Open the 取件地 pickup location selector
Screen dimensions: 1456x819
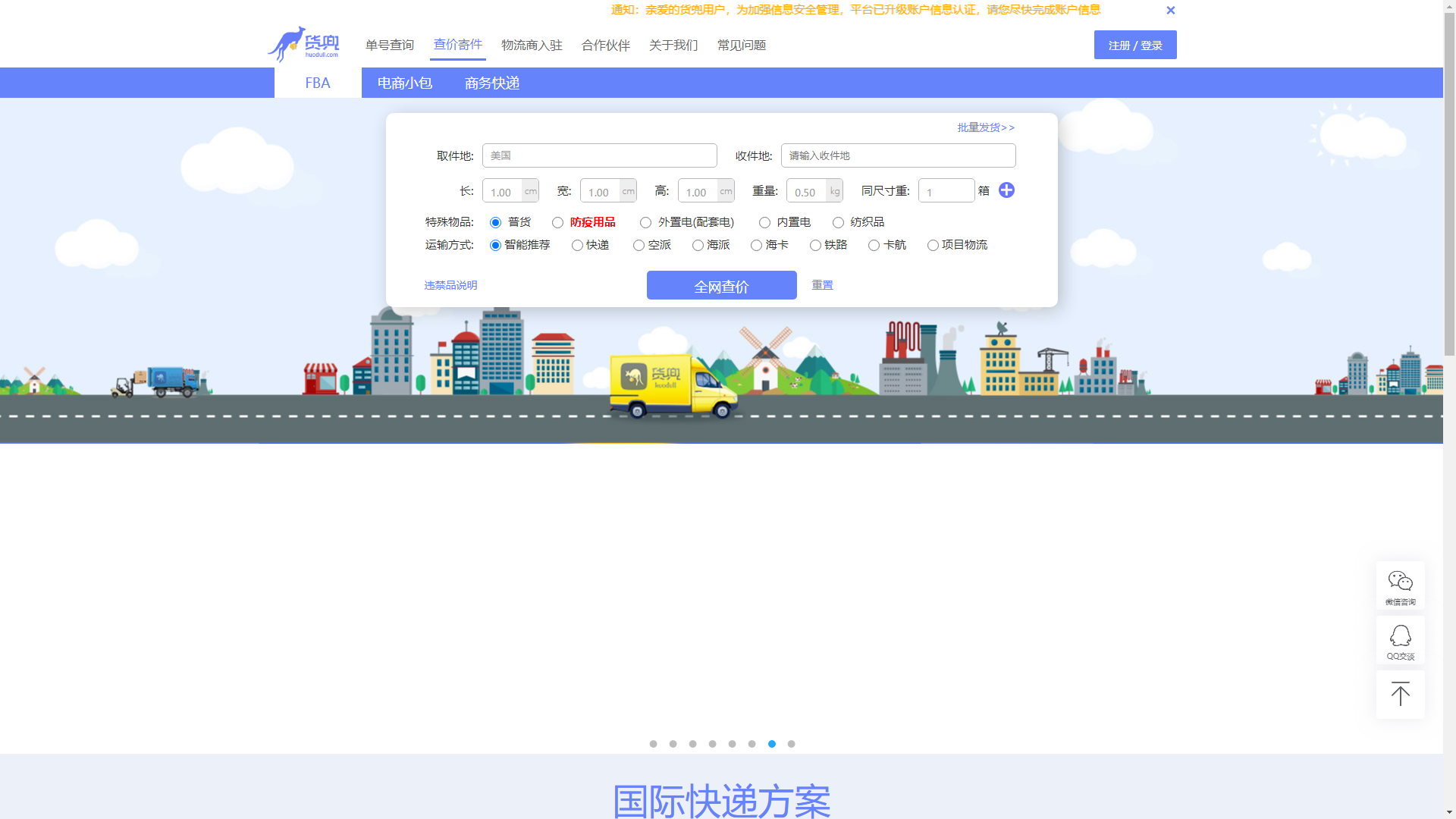(599, 155)
